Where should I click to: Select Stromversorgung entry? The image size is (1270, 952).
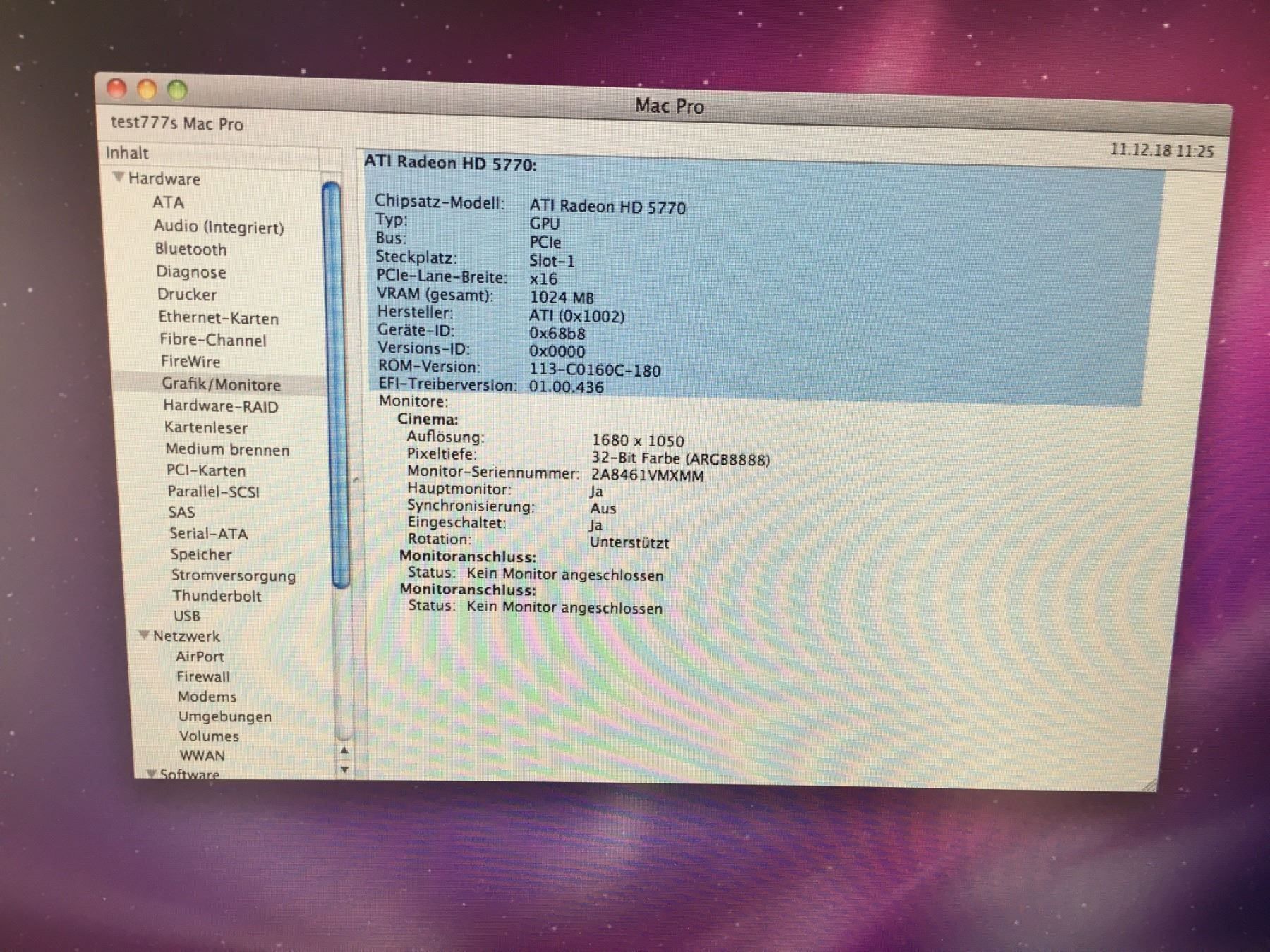tap(234, 575)
